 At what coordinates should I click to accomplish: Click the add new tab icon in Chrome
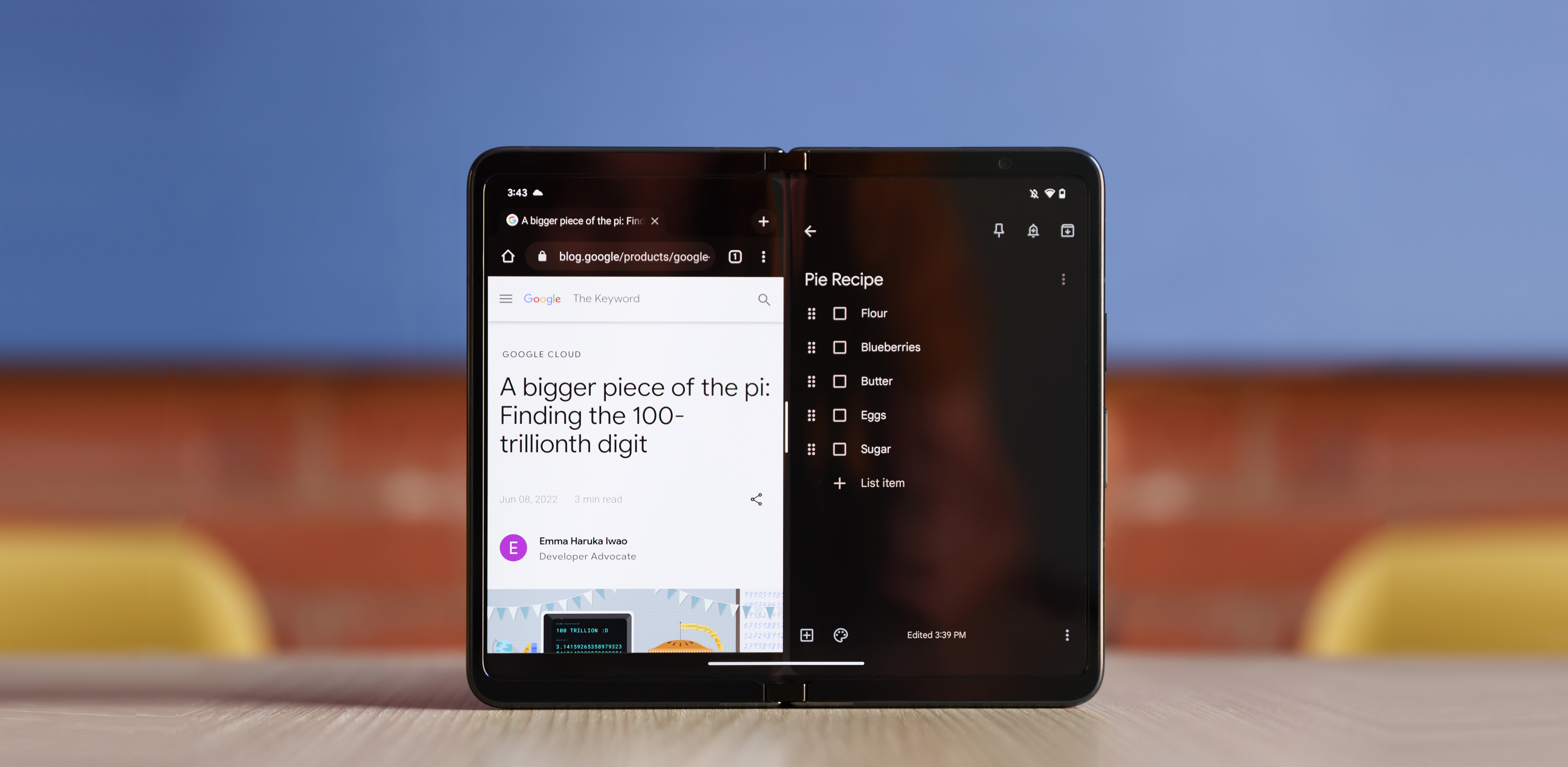[x=762, y=220]
